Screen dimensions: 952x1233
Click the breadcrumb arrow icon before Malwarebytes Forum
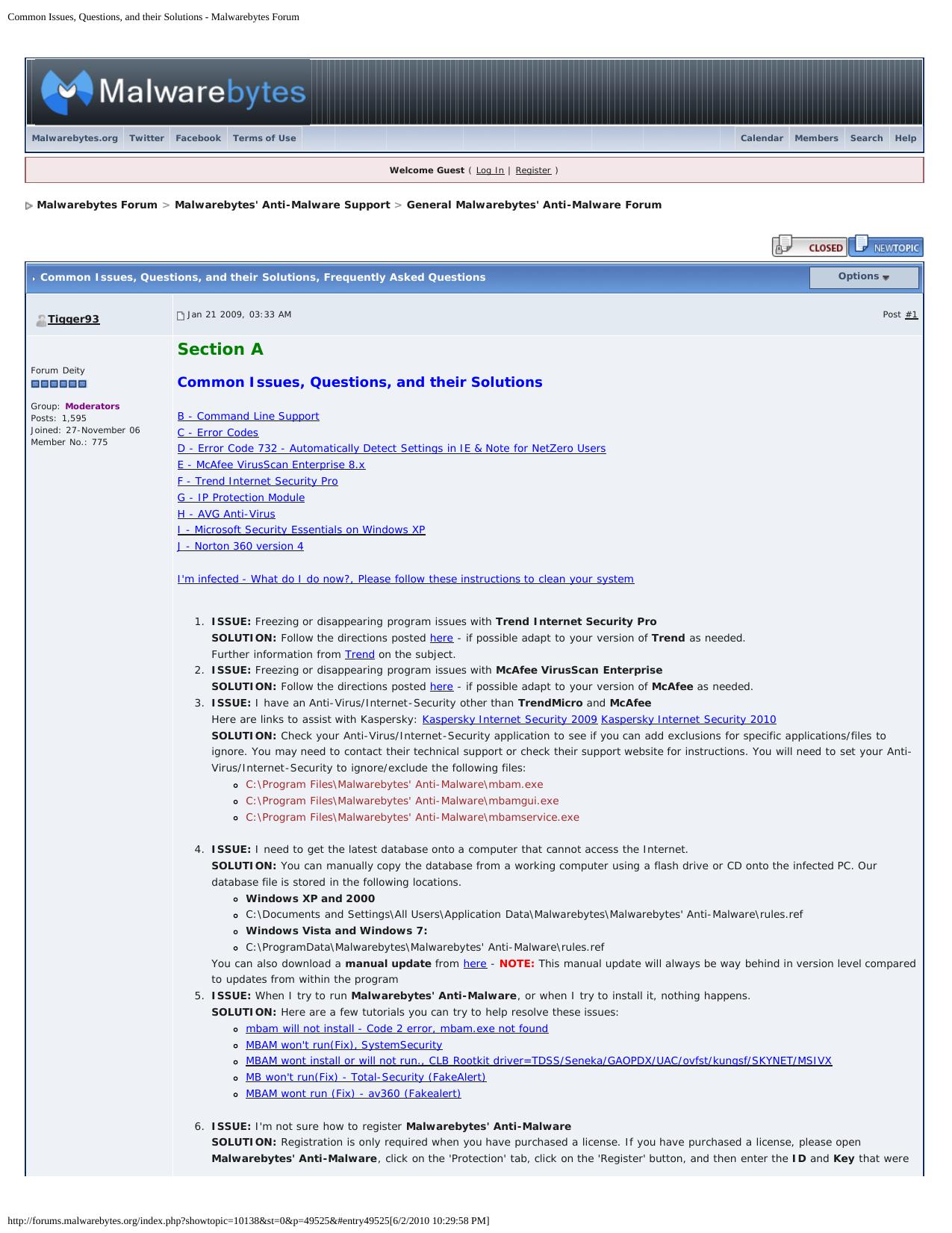[x=29, y=206]
